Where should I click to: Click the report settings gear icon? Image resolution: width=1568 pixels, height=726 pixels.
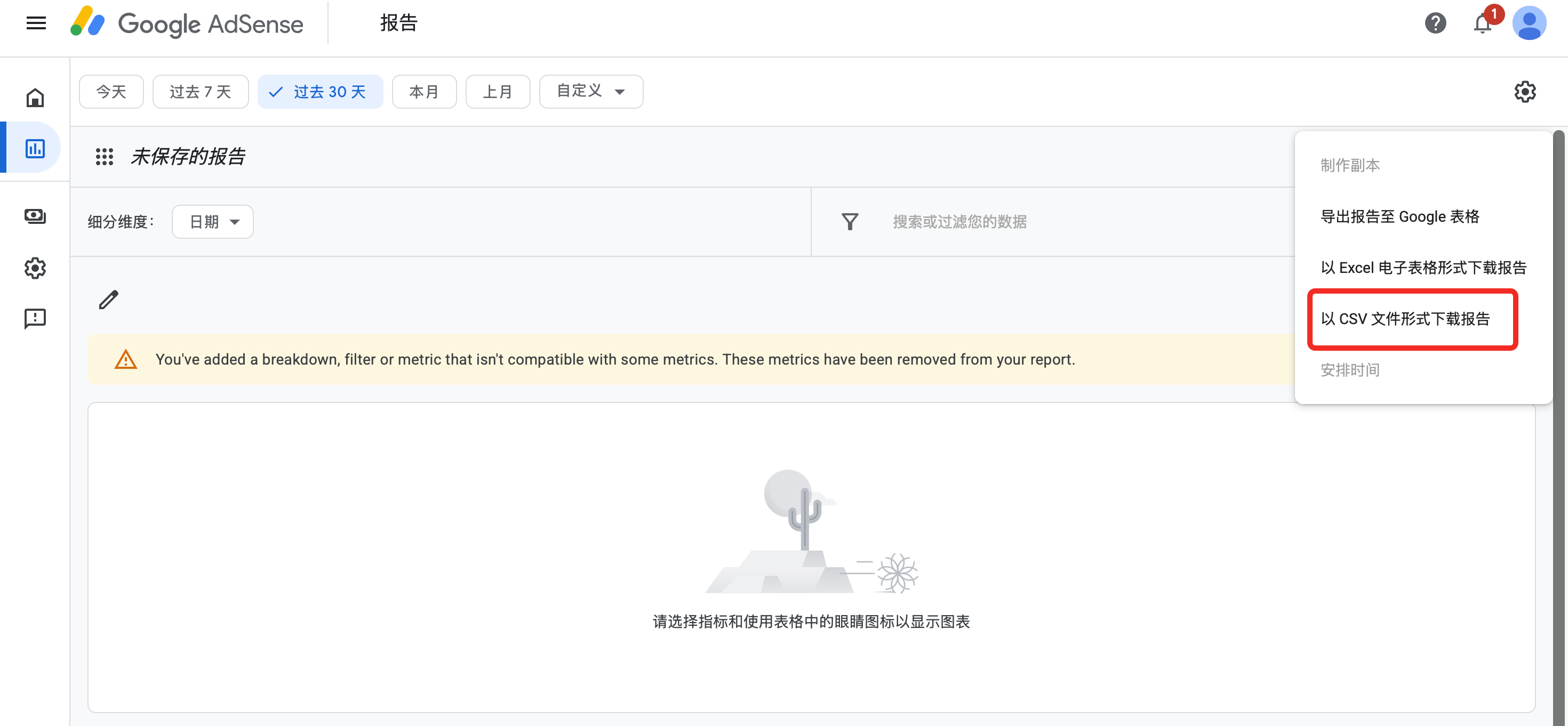1525,92
